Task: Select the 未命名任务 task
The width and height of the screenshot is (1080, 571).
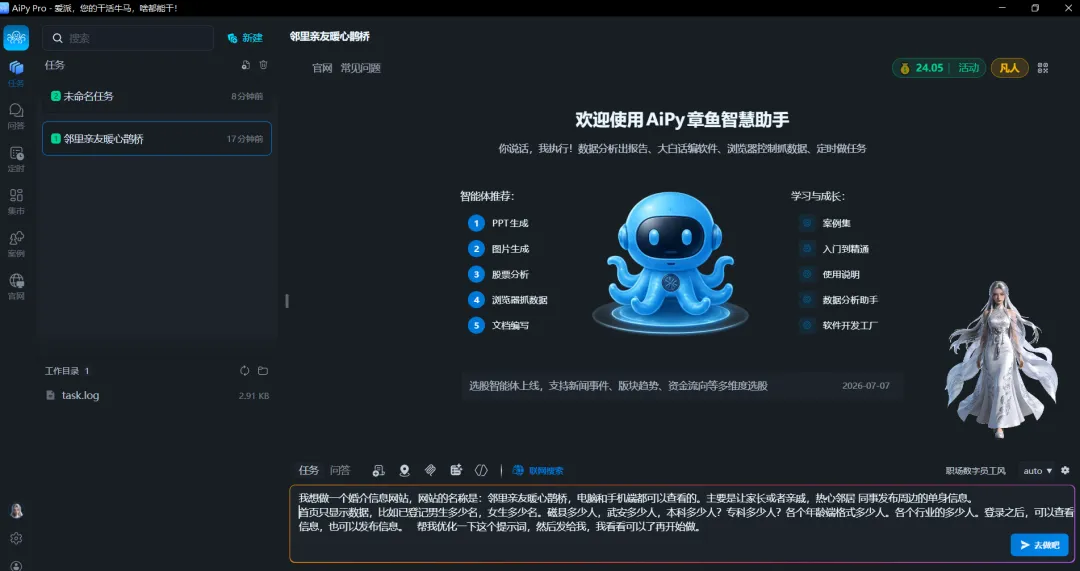Action: click(157, 96)
